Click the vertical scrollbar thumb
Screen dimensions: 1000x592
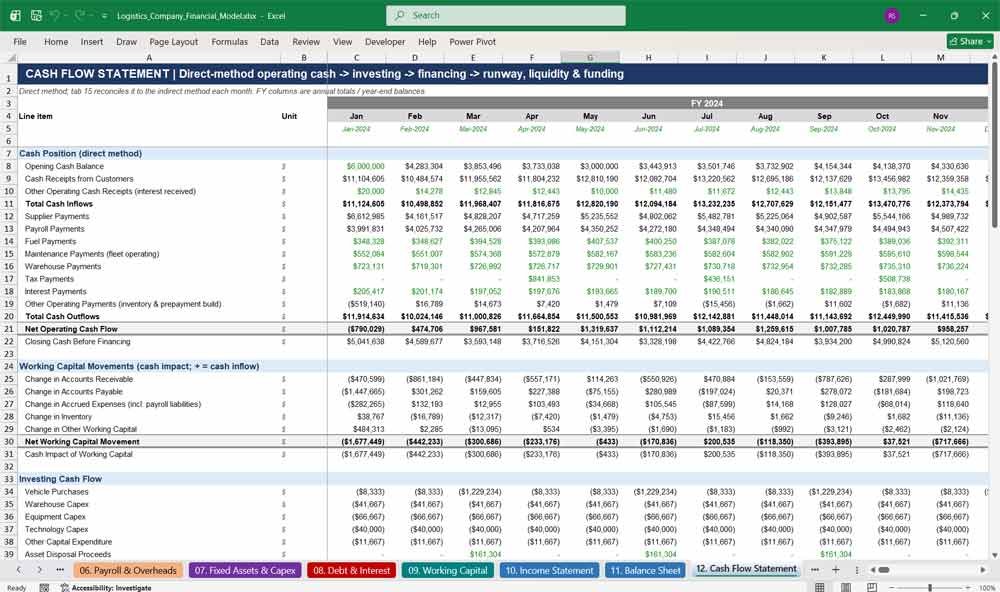pos(994,145)
